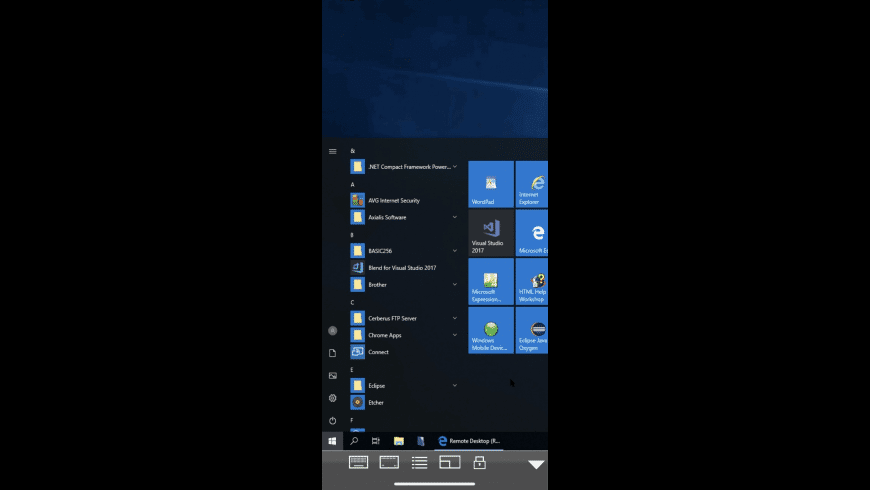The image size is (870, 490).
Task: Click the letter B section header
Action: coord(352,235)
